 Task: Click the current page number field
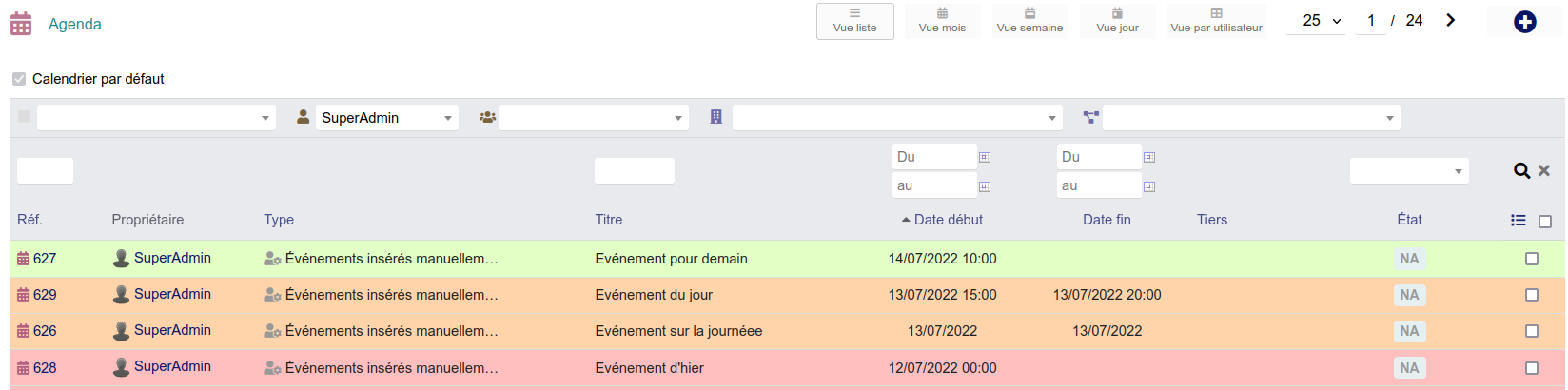tap(1371, 20)
